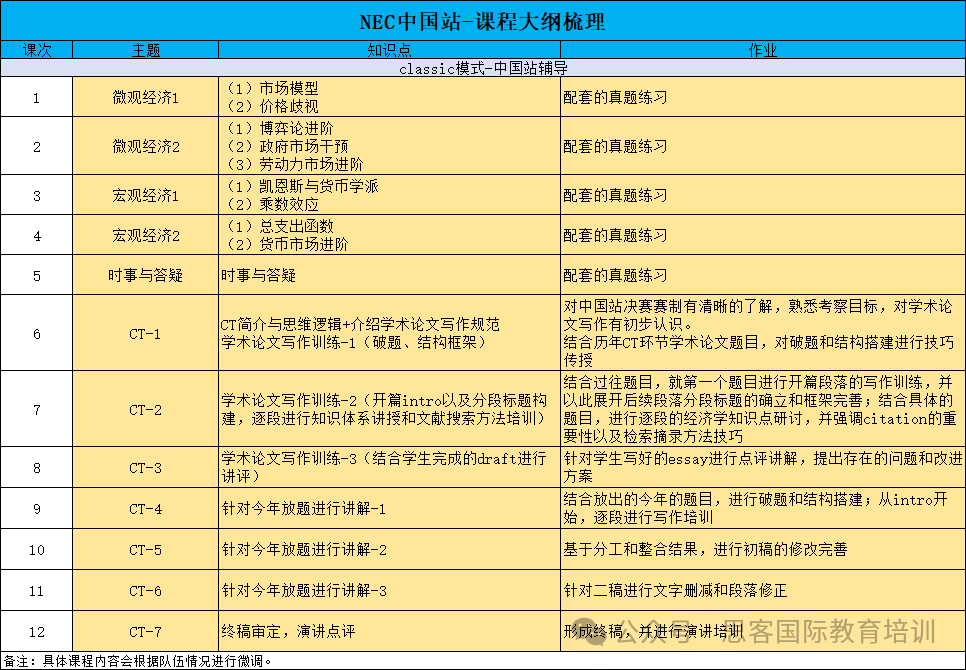Viewport: 966px width, 670px height.
Task: Click the title "NEC中国站-课程大纲梳理"
Action: 482,22
